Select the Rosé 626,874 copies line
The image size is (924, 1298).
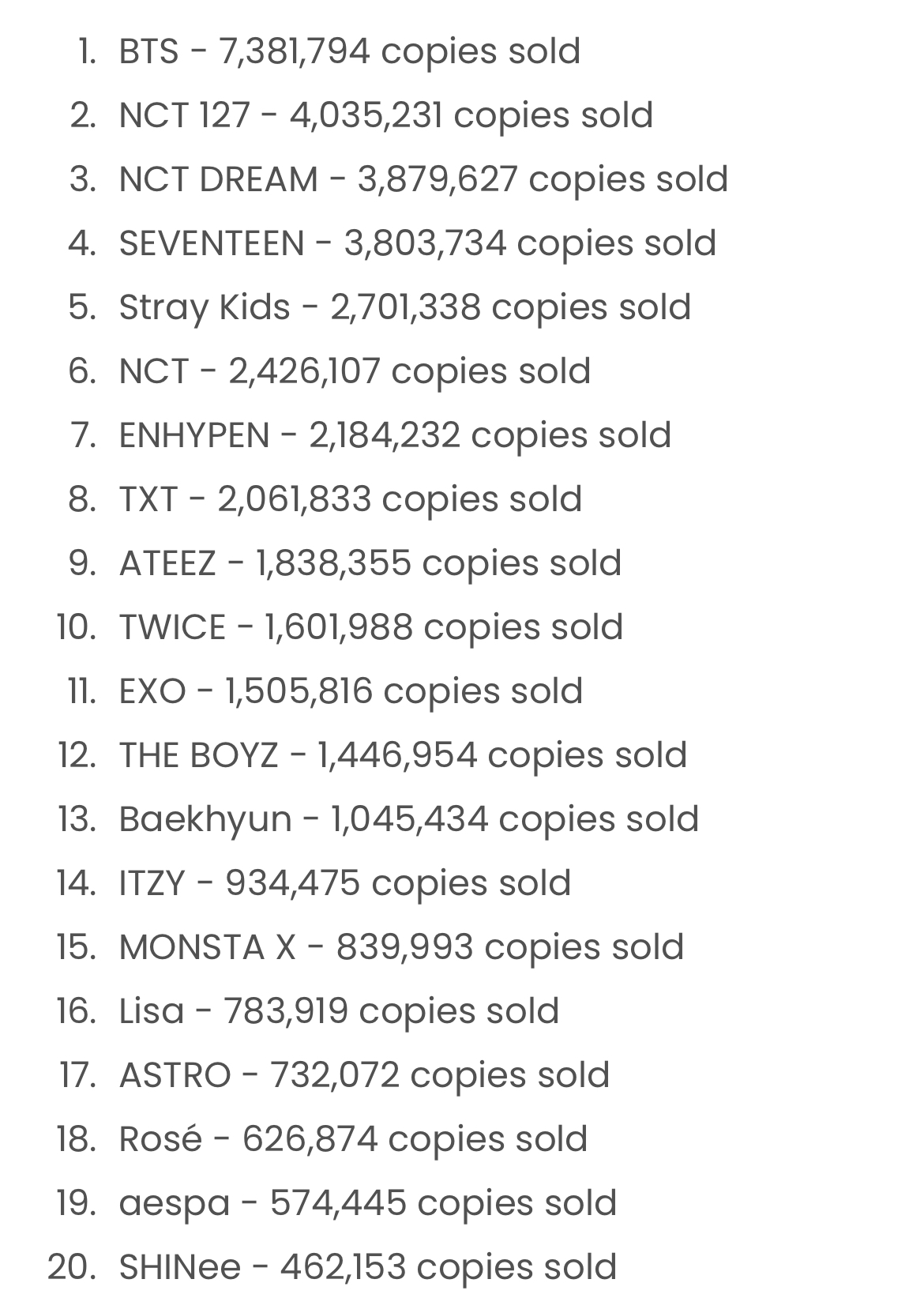pyautogui.click(x=353, y=1140)
